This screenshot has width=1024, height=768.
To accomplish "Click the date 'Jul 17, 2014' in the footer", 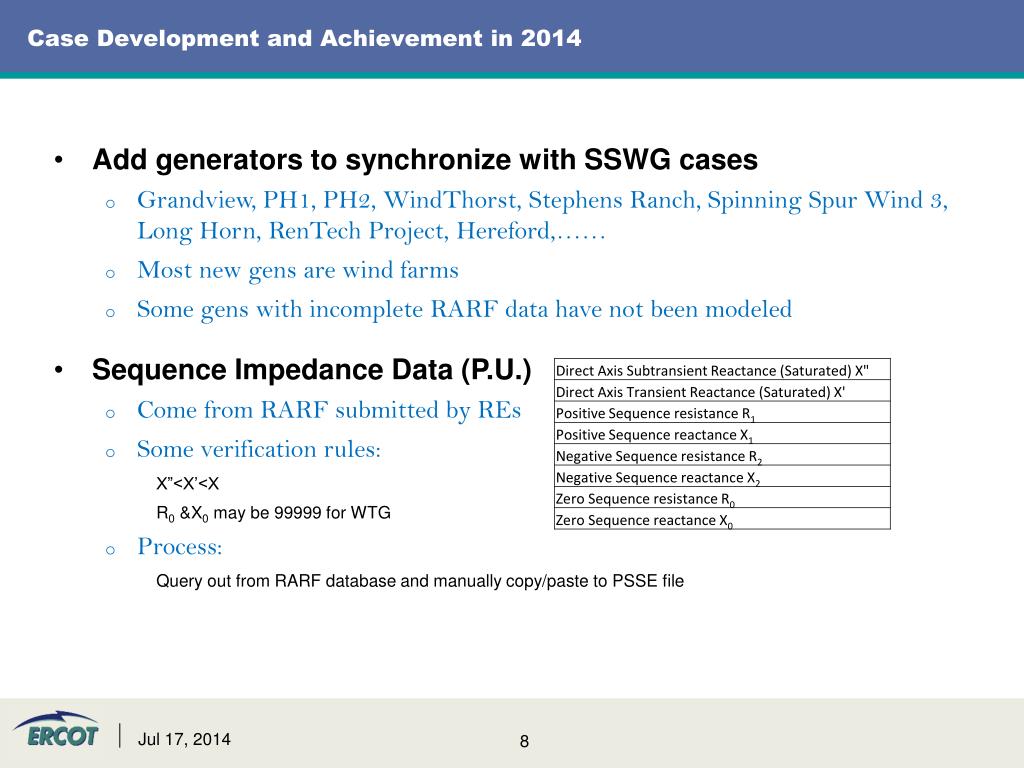I will 184,739.
